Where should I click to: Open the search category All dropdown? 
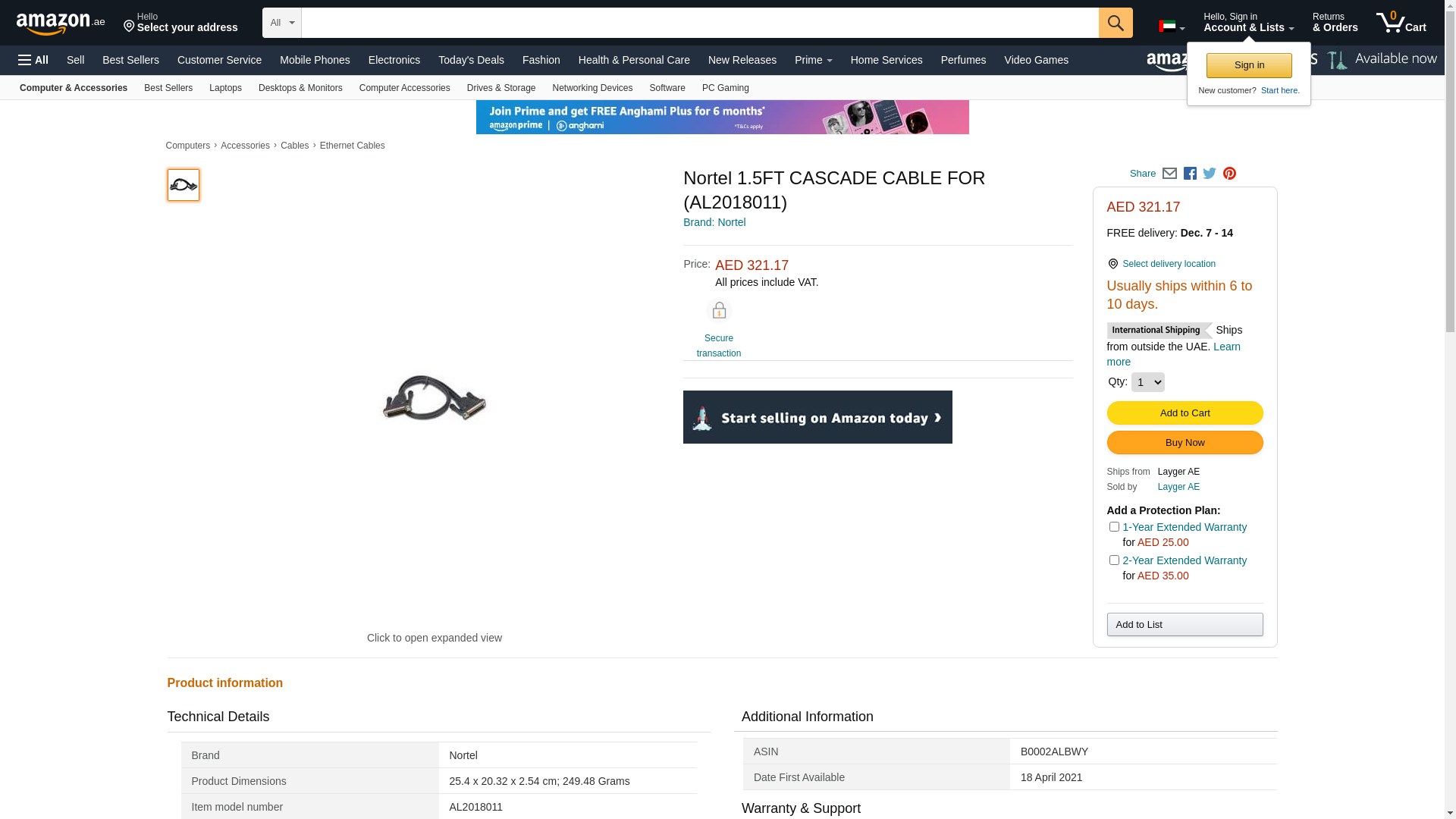(281, 23)
